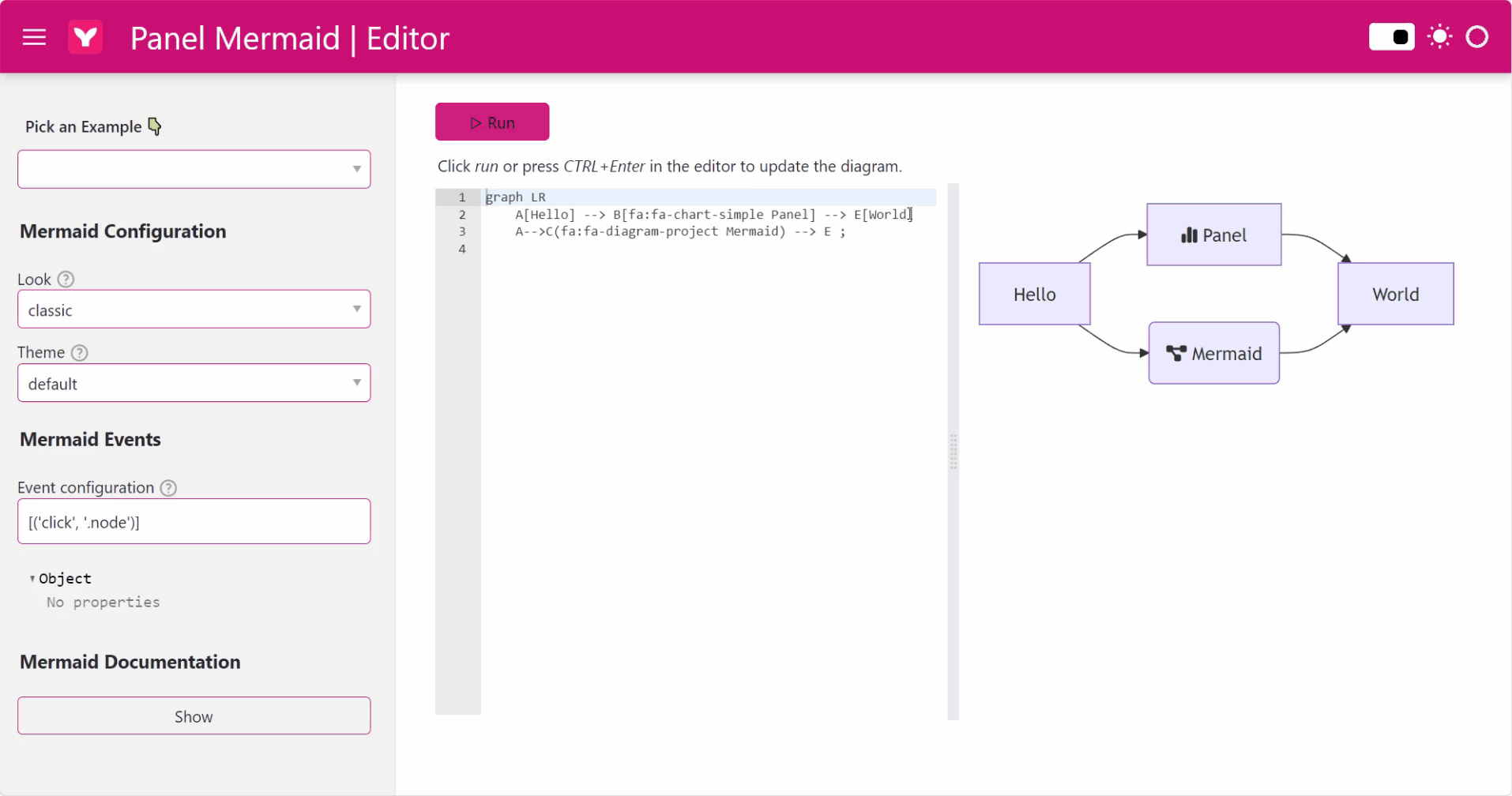Click the help icon next to Theme
The width and height of the screenshot is (1512, 796).
78,353
